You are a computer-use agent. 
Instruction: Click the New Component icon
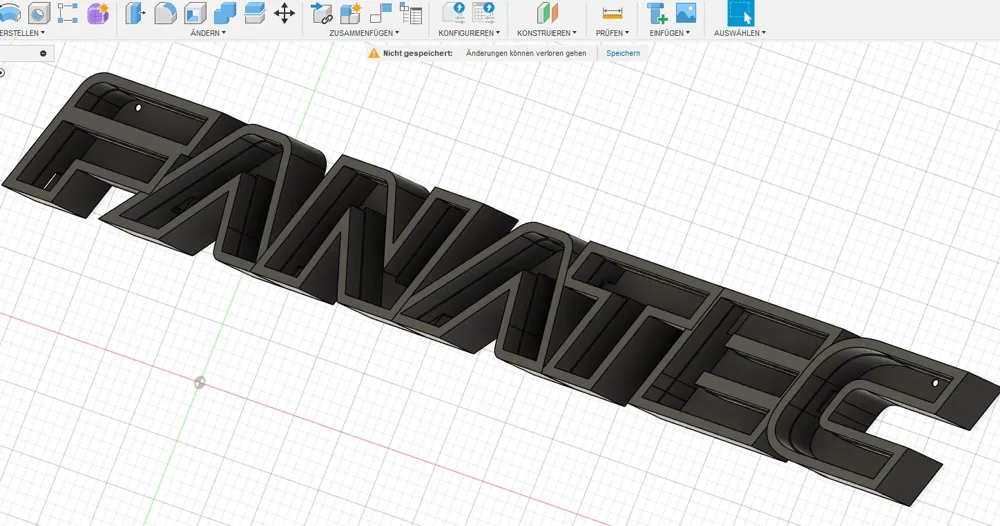[x=351, y=13]
